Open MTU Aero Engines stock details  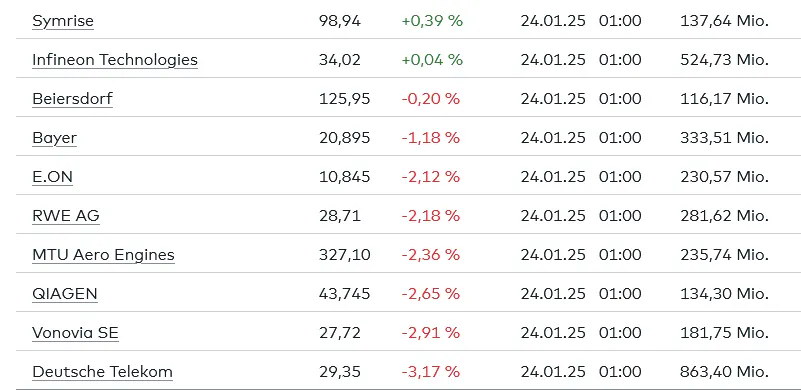click(x=103, y=255)
